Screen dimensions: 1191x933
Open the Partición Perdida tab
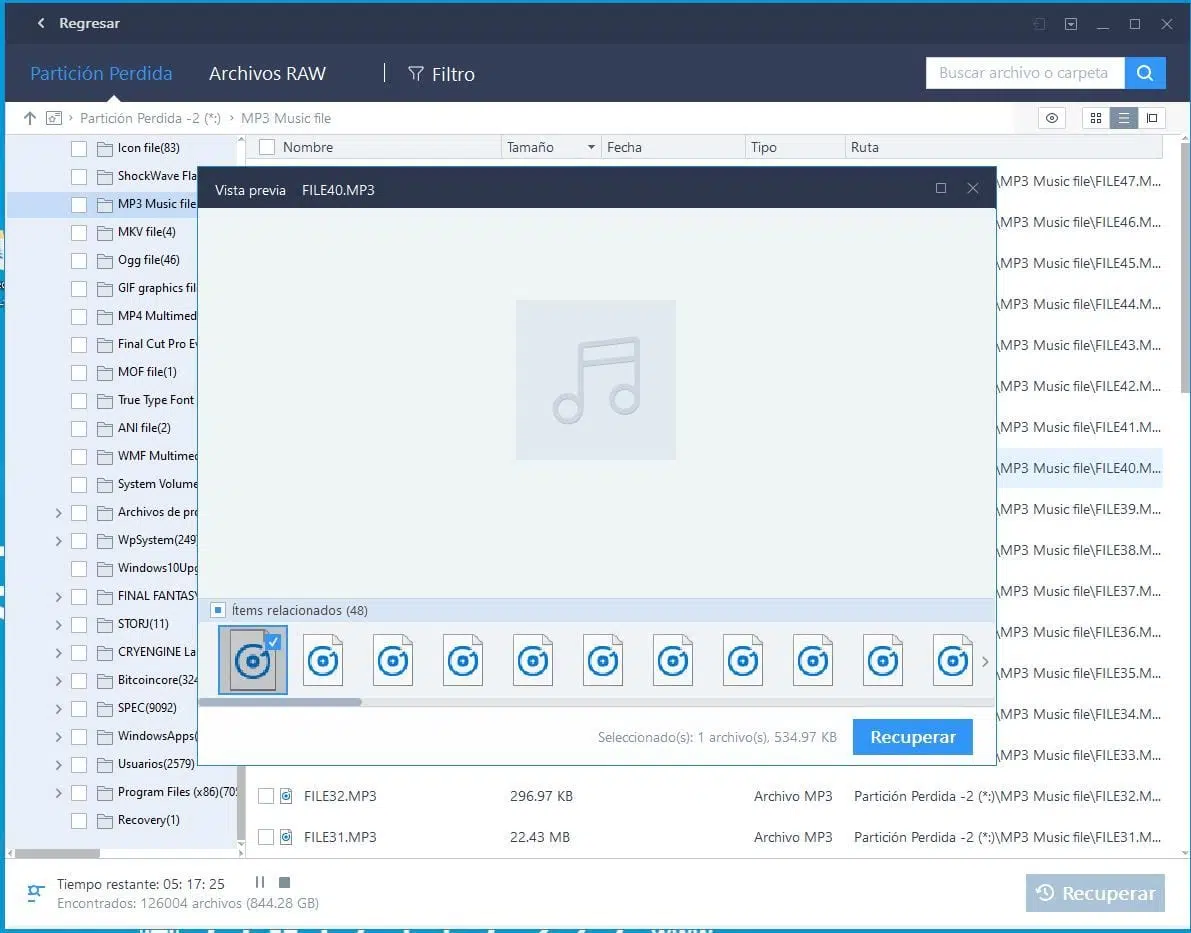click(101, 74)
